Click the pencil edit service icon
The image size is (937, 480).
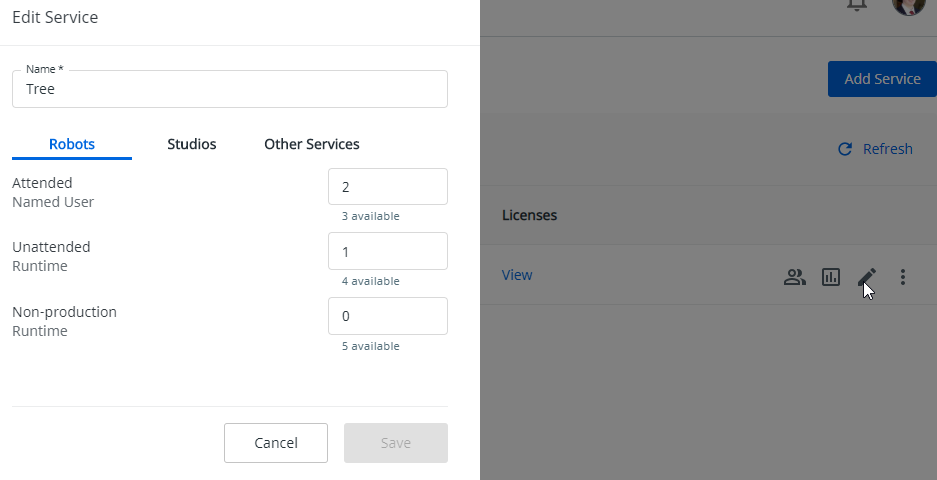pyautogui.click(x=867, y=277)
